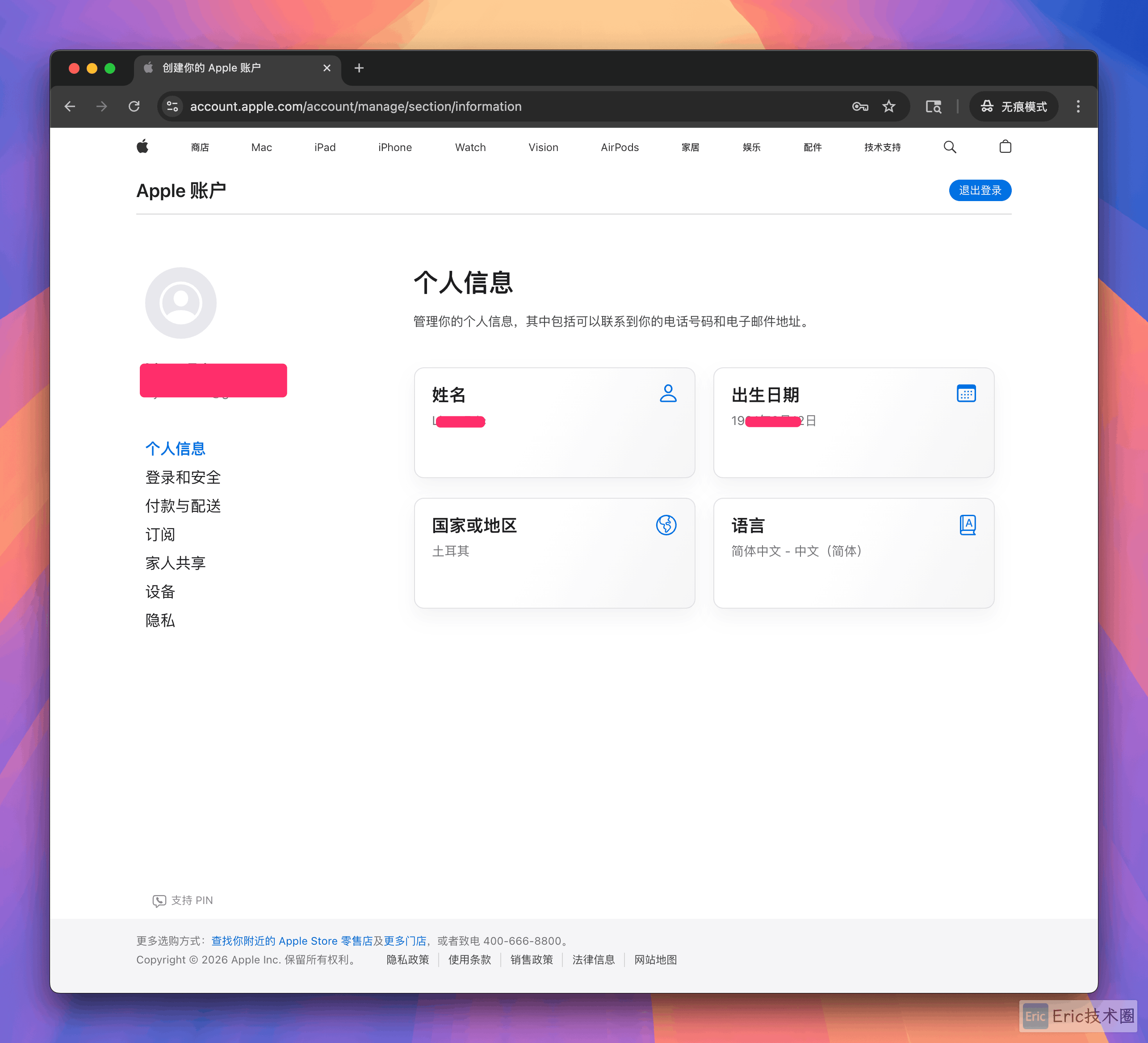Open the 姓名 card title
Image resolution: width=1148 pixels, height=1043 pixels.
click(449, 395)
